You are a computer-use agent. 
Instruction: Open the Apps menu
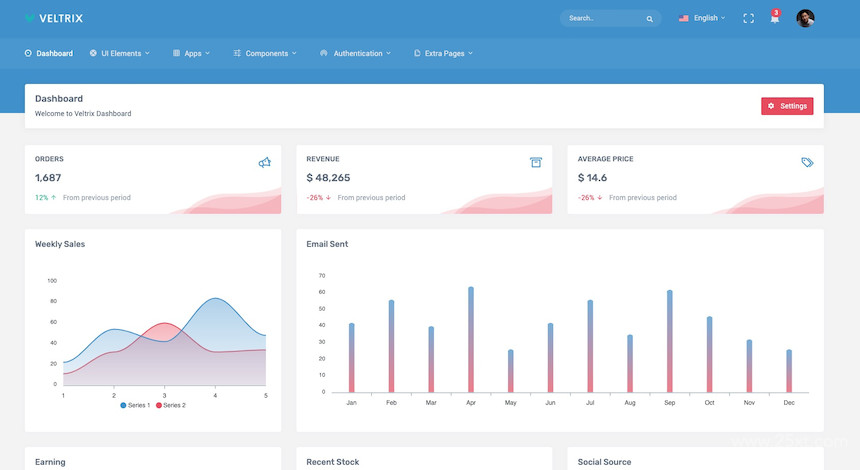tap(191, 53)
